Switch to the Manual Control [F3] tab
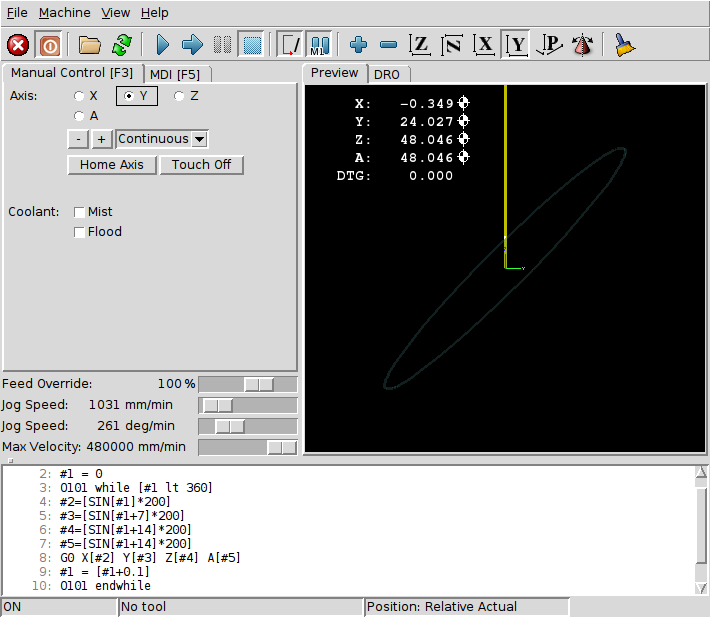This screenshot has width=710, height=617. pos(72,73)
